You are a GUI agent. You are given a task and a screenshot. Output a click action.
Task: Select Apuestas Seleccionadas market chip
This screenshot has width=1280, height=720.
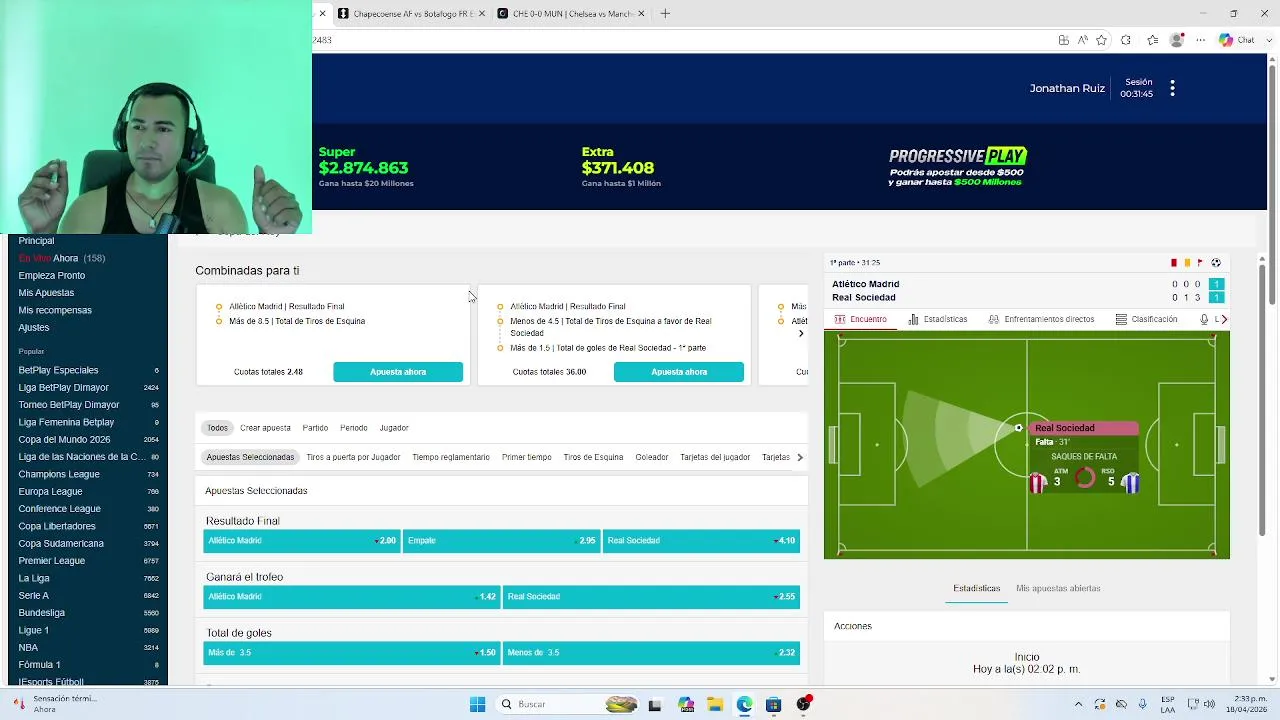(250, 457)
